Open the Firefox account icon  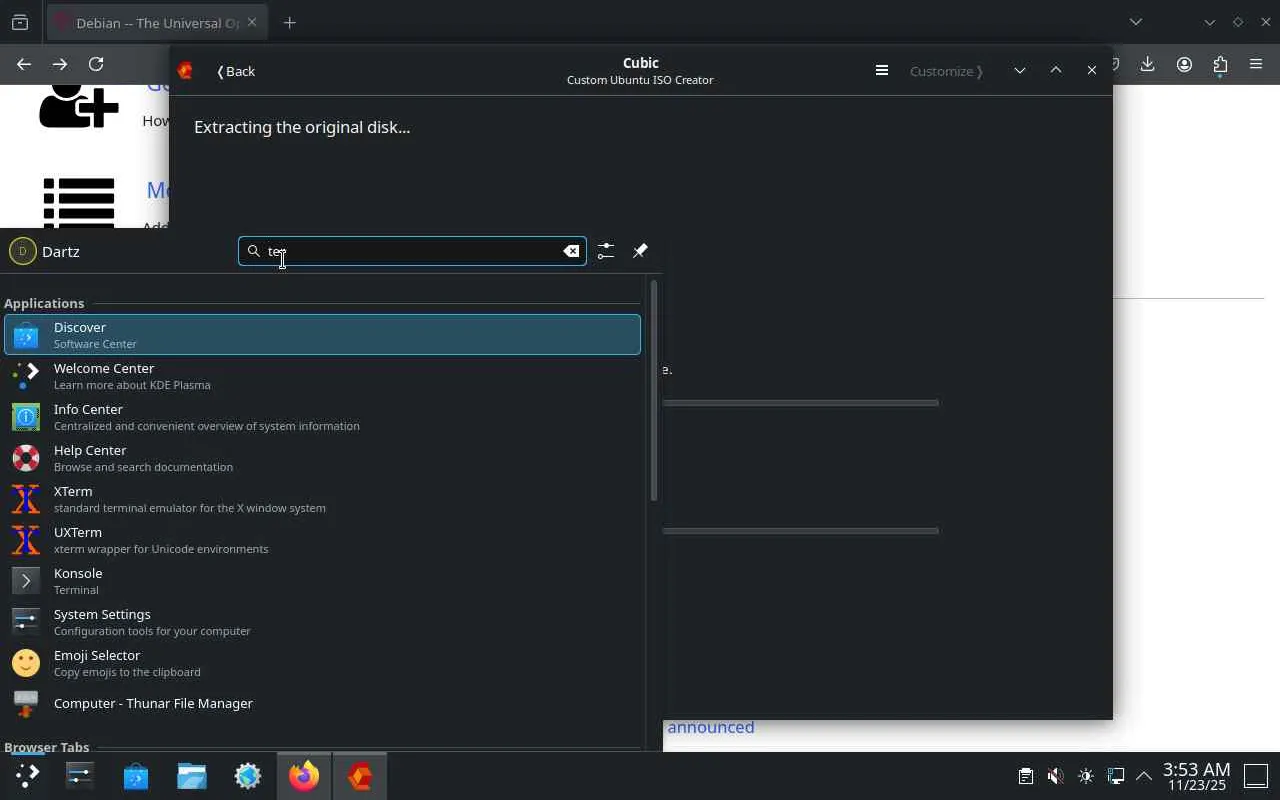pos(1184,64)
